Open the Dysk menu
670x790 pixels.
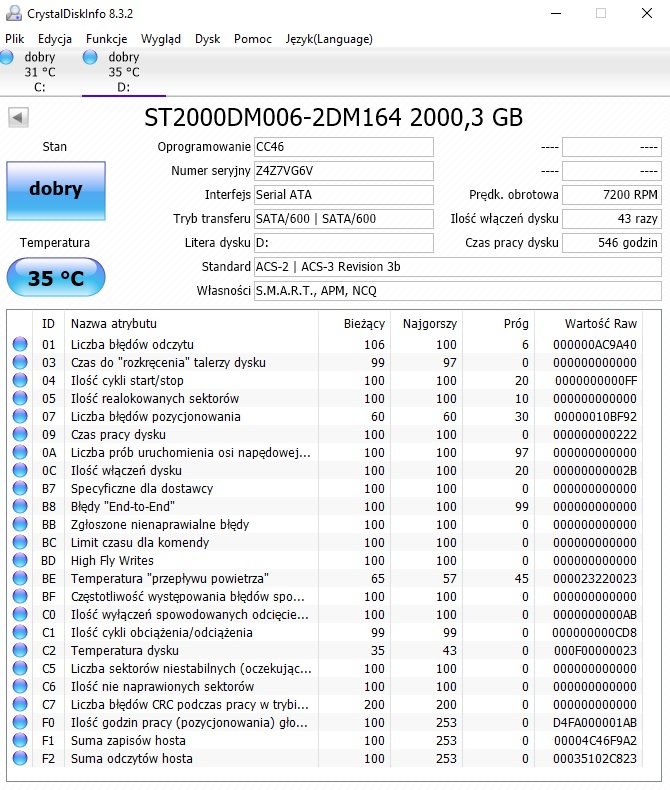coord(208,39)
